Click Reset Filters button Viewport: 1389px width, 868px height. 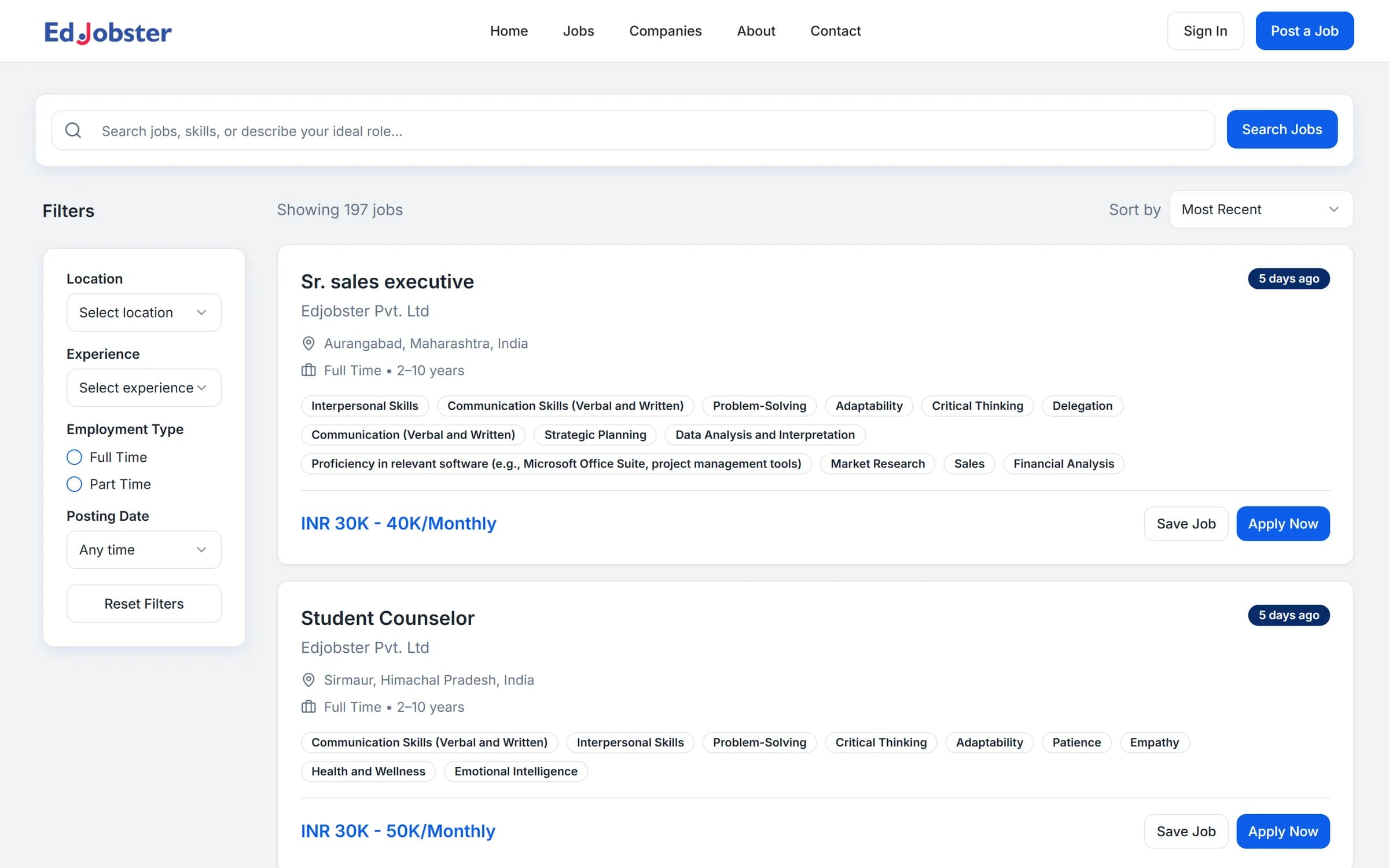(144, 604)
